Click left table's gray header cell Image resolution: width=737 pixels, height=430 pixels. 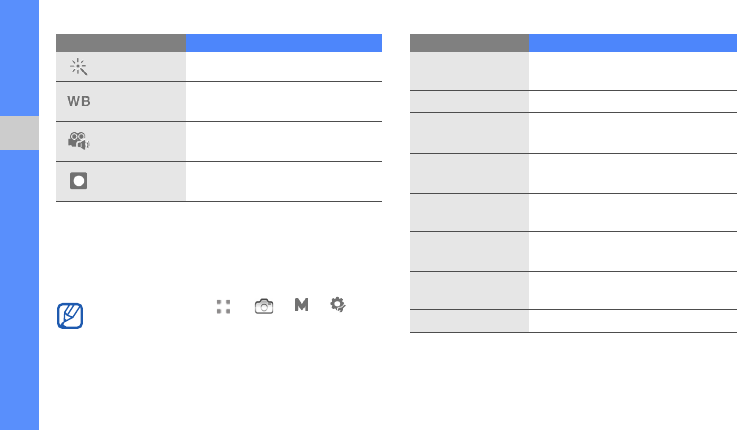tap(120, 43)
